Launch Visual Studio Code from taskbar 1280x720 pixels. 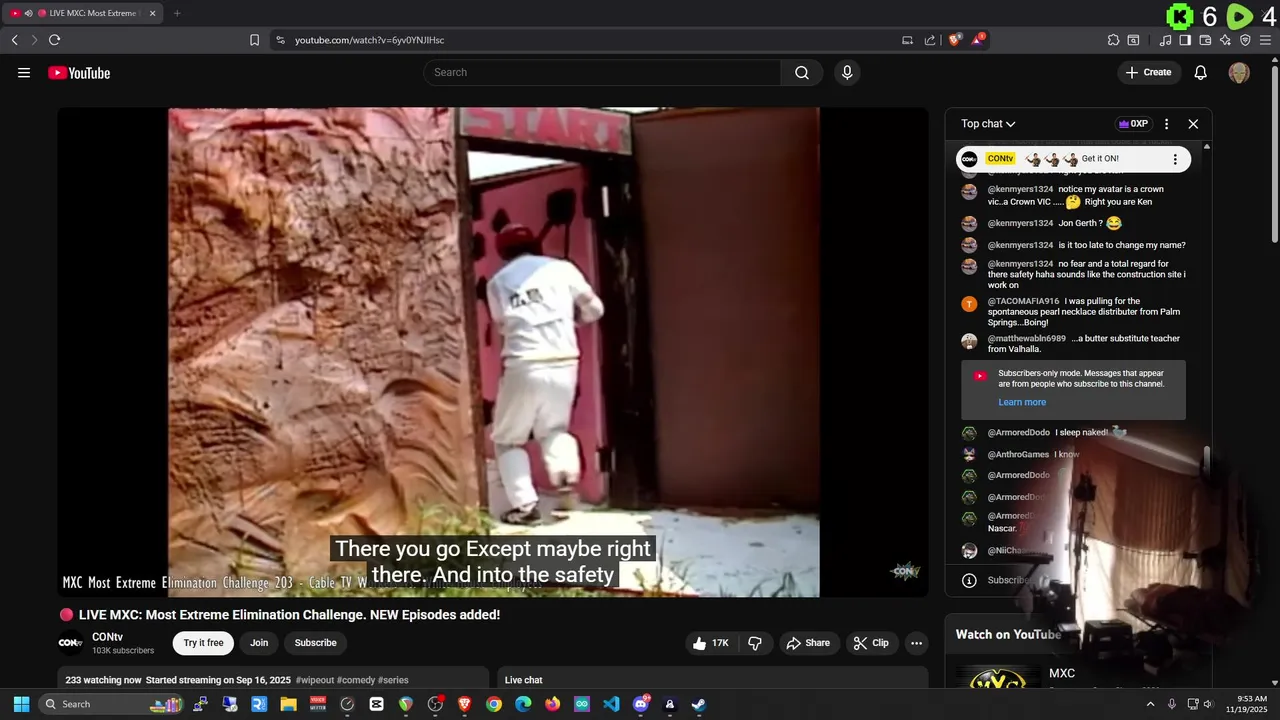pos(611,704)
